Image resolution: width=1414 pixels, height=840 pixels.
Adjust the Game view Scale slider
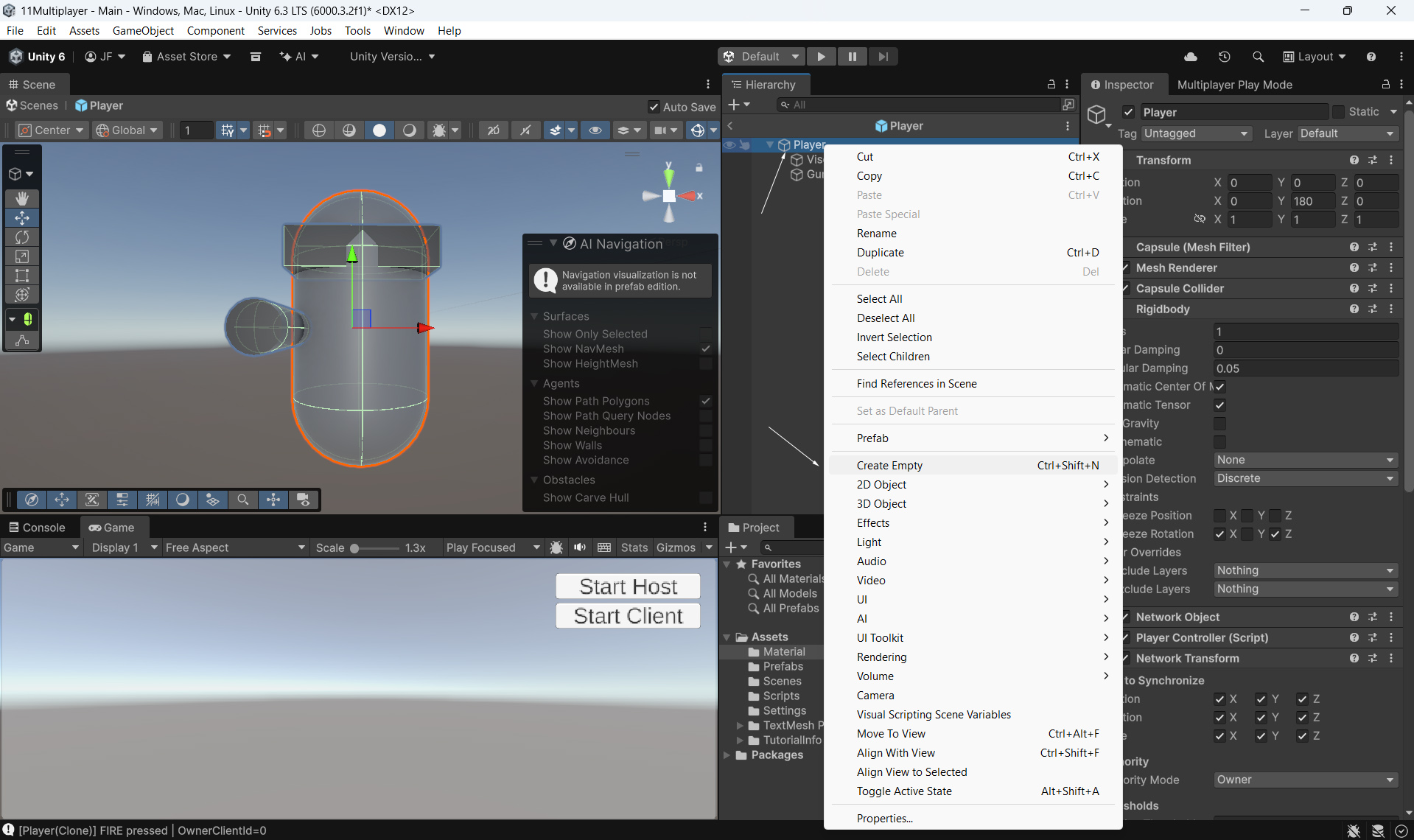click(355, 548)
